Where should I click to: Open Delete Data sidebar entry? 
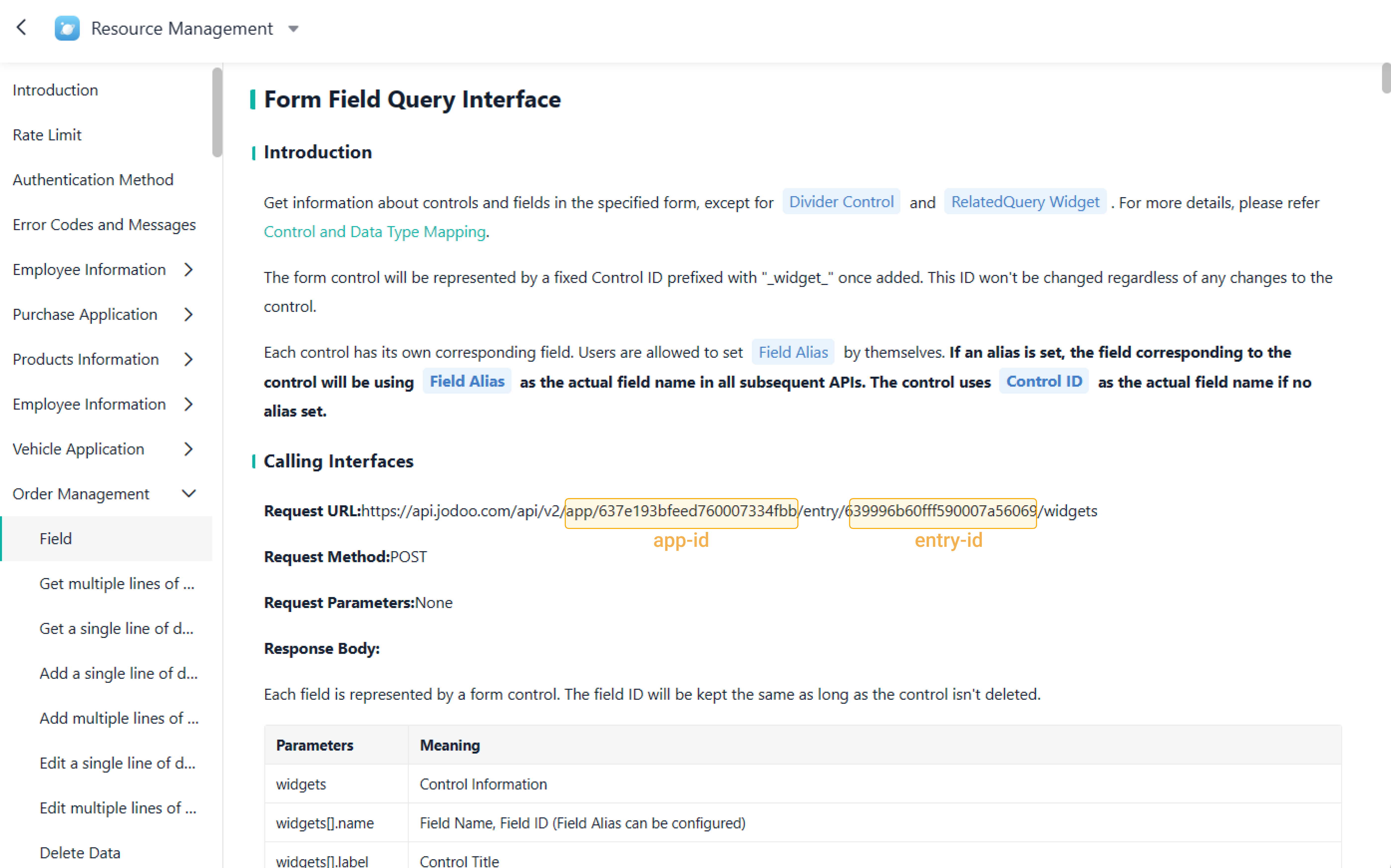point(80,853)
